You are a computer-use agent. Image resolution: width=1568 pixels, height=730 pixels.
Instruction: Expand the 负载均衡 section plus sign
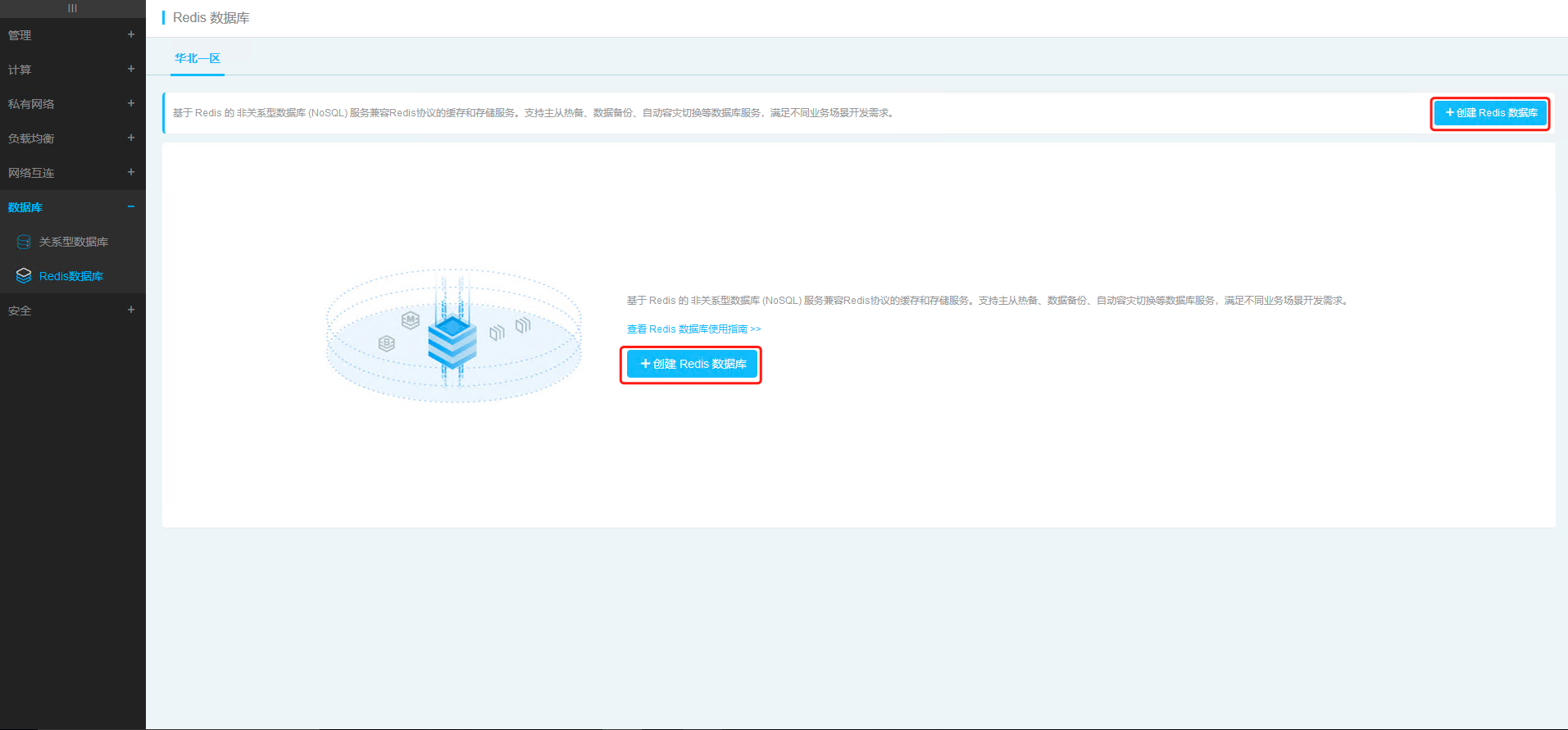(131, 138)
